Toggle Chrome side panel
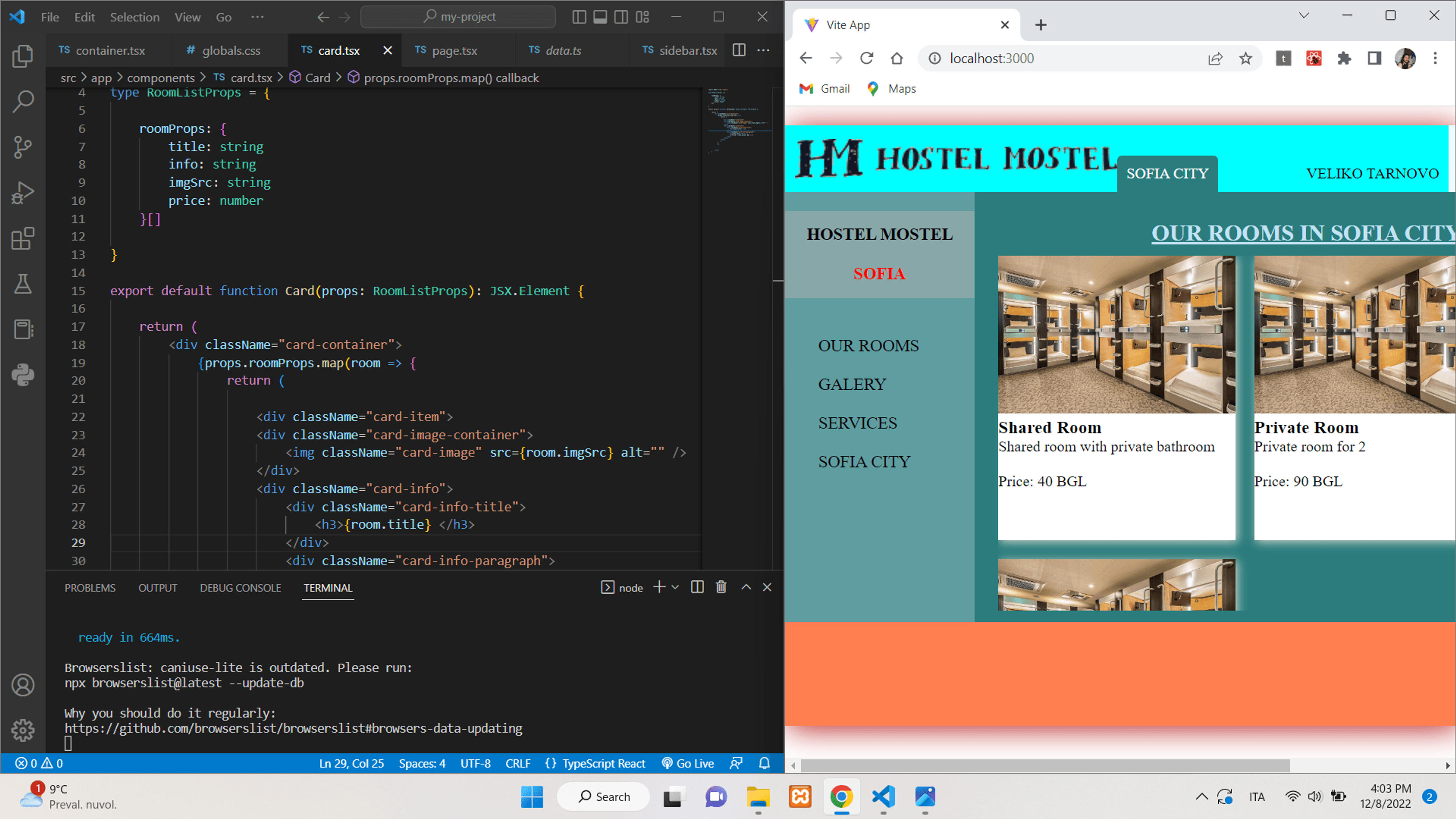This screenshot has height=819, width=1456. [1374, 58]
